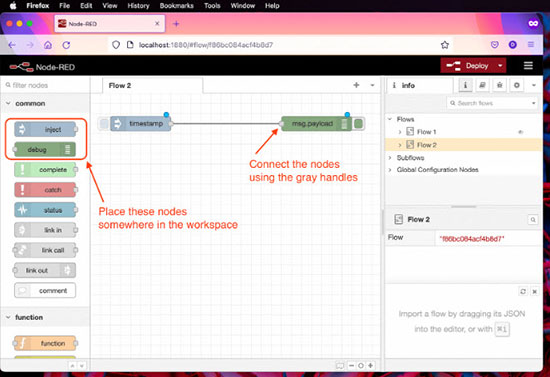Image resolution: width=550 pixels, height=377 pixels.
Task: Expand all palette categories arrow
Action: 81,365
